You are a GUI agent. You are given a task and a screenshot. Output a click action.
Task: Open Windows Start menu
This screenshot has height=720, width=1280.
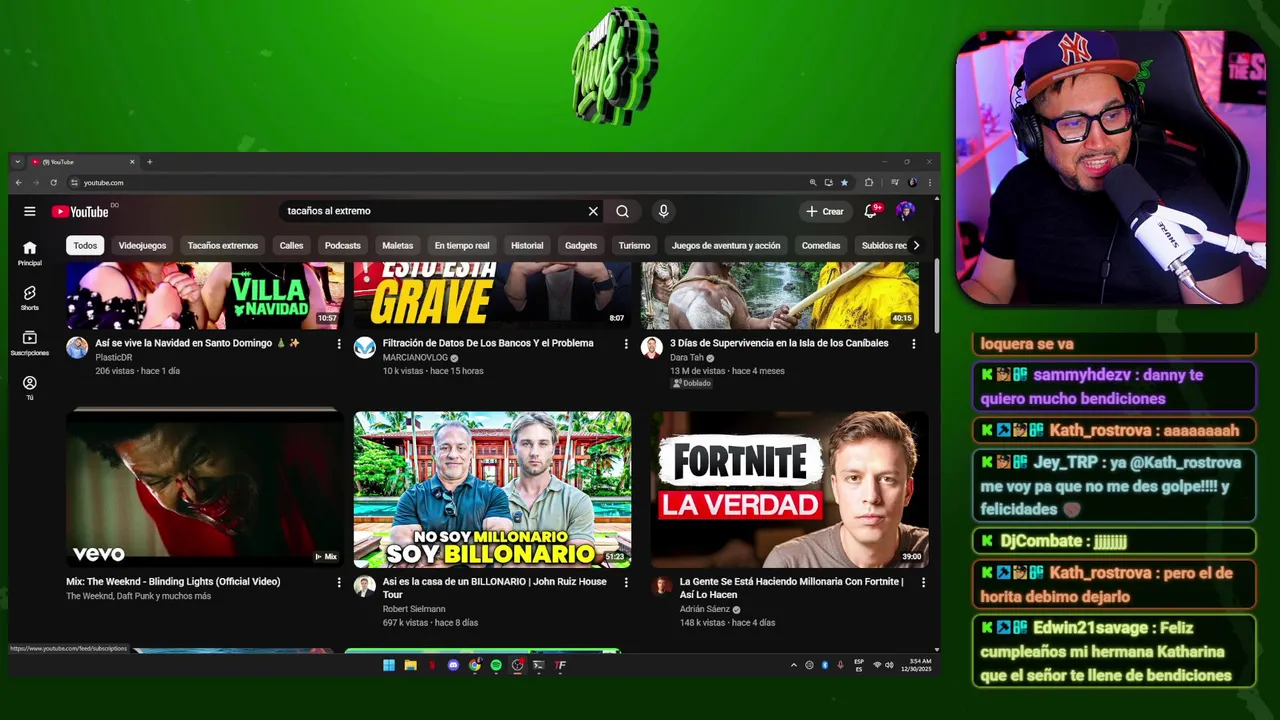coord(389,665)
